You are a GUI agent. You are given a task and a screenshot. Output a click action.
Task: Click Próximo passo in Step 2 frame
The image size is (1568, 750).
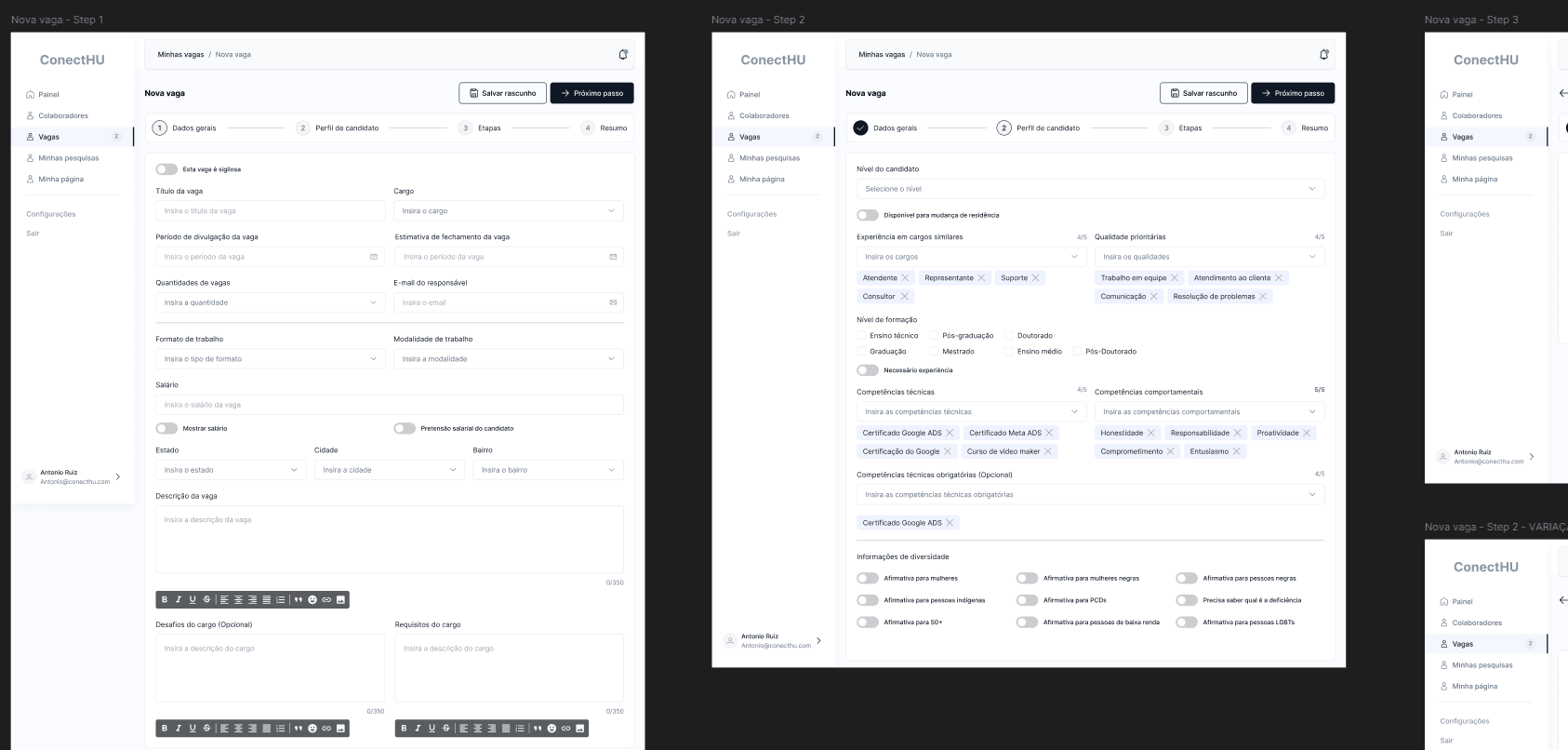click(x=1293, y=93)
